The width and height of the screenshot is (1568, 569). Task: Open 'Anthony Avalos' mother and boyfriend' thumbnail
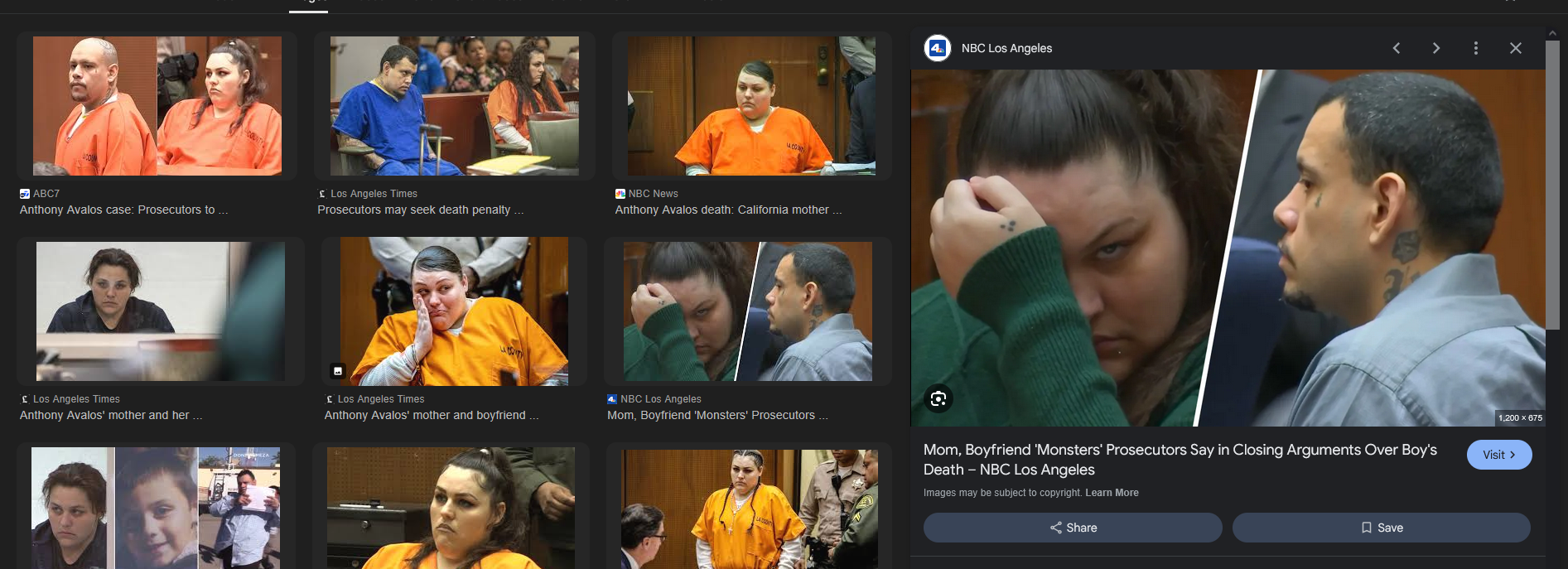(x=454, y=311)
